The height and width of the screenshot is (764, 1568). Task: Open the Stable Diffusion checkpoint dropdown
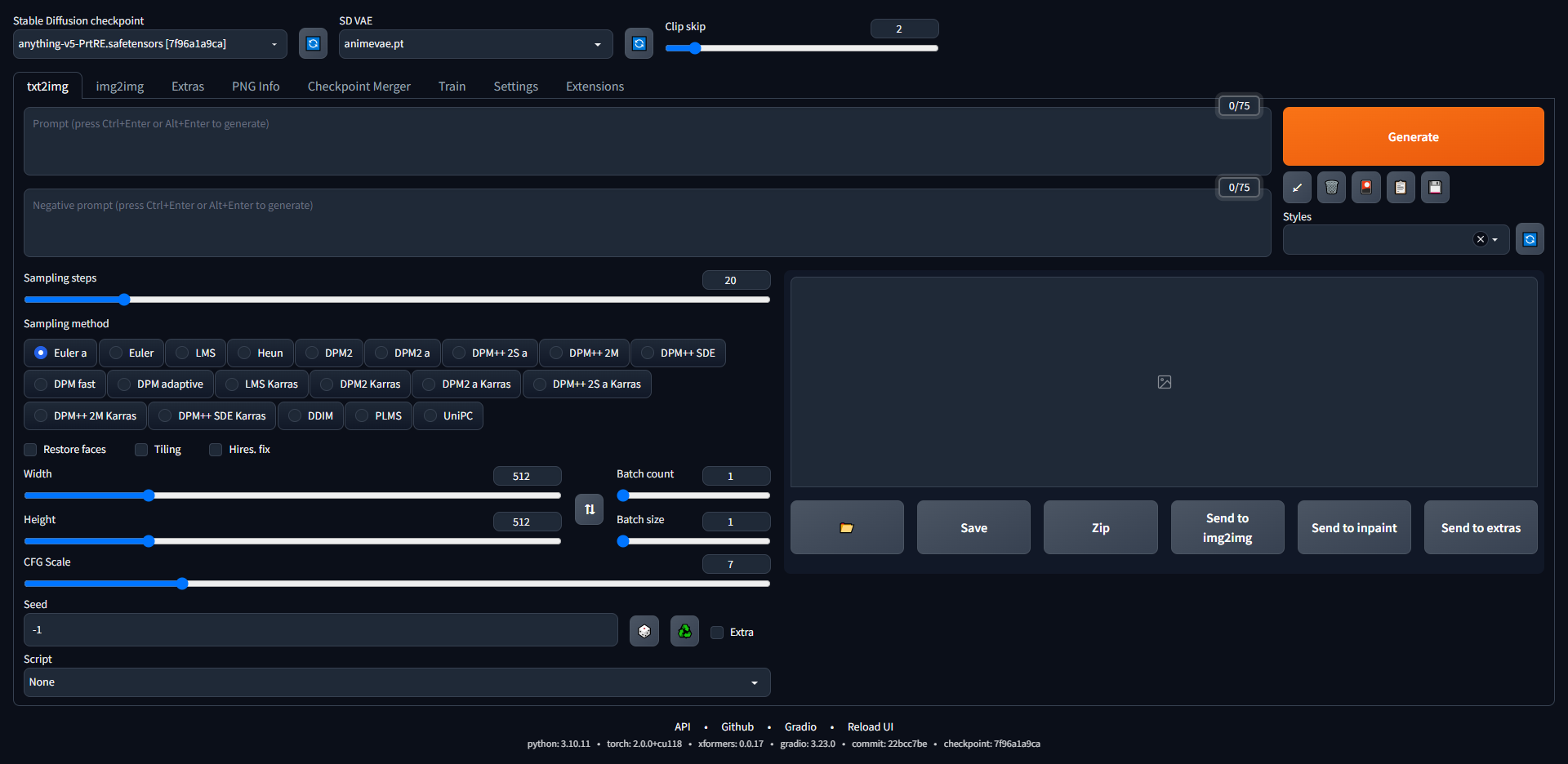coord(150,44)
